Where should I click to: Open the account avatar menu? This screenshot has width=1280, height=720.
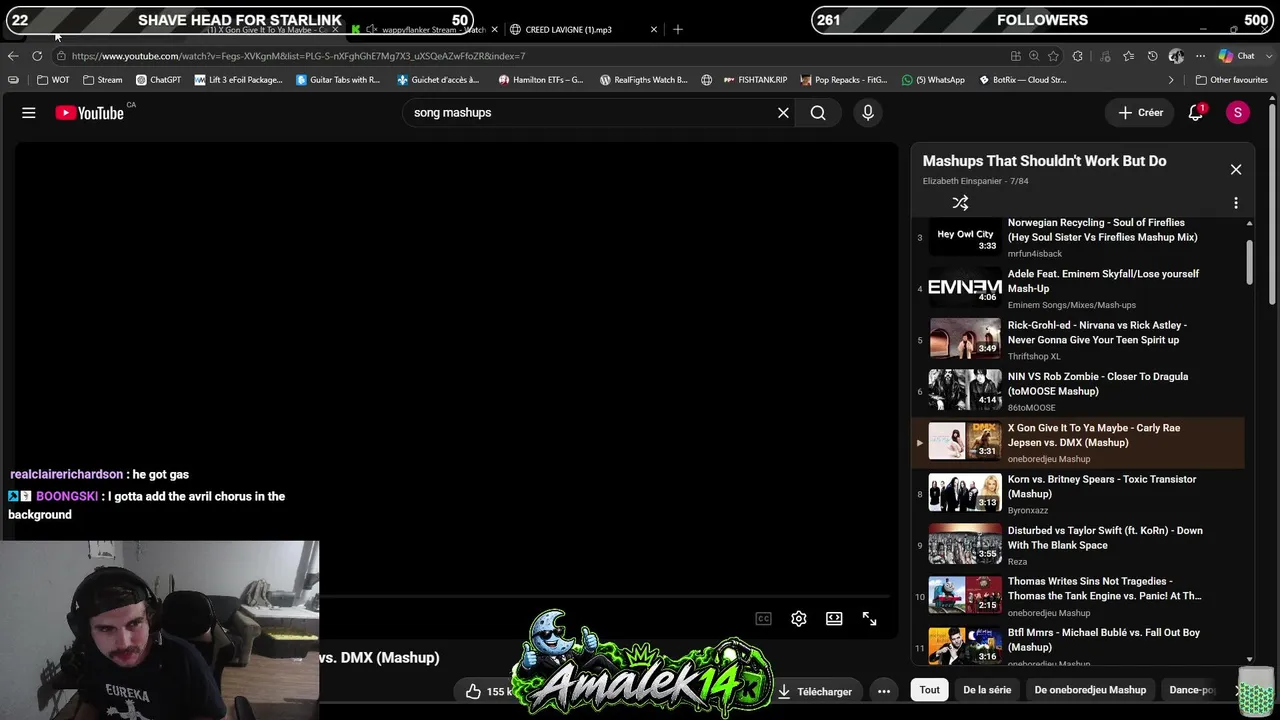click(x=1238, y=113)
